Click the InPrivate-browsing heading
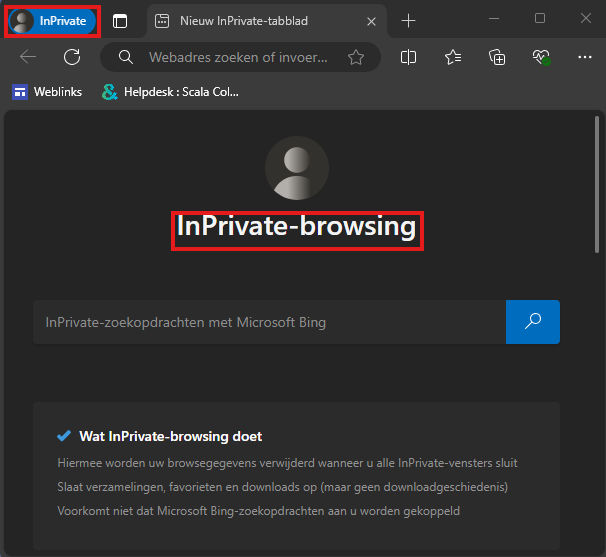Screen dimensions: 606x557 pos(296,226)
